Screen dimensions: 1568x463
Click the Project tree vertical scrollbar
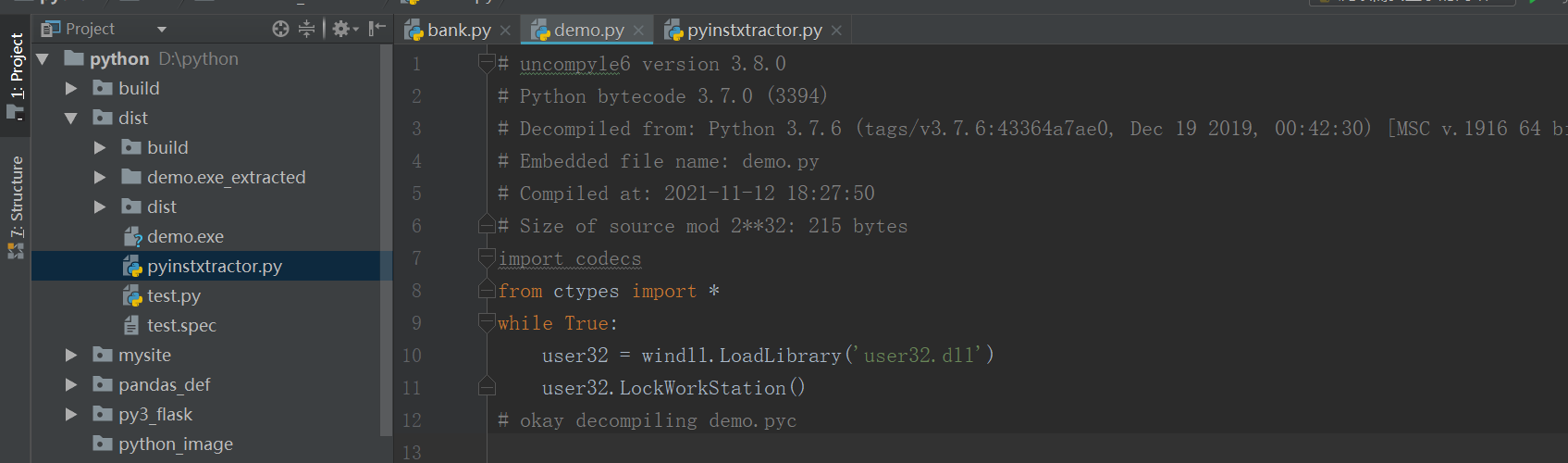pyautogui.click(x=387, y=231)
